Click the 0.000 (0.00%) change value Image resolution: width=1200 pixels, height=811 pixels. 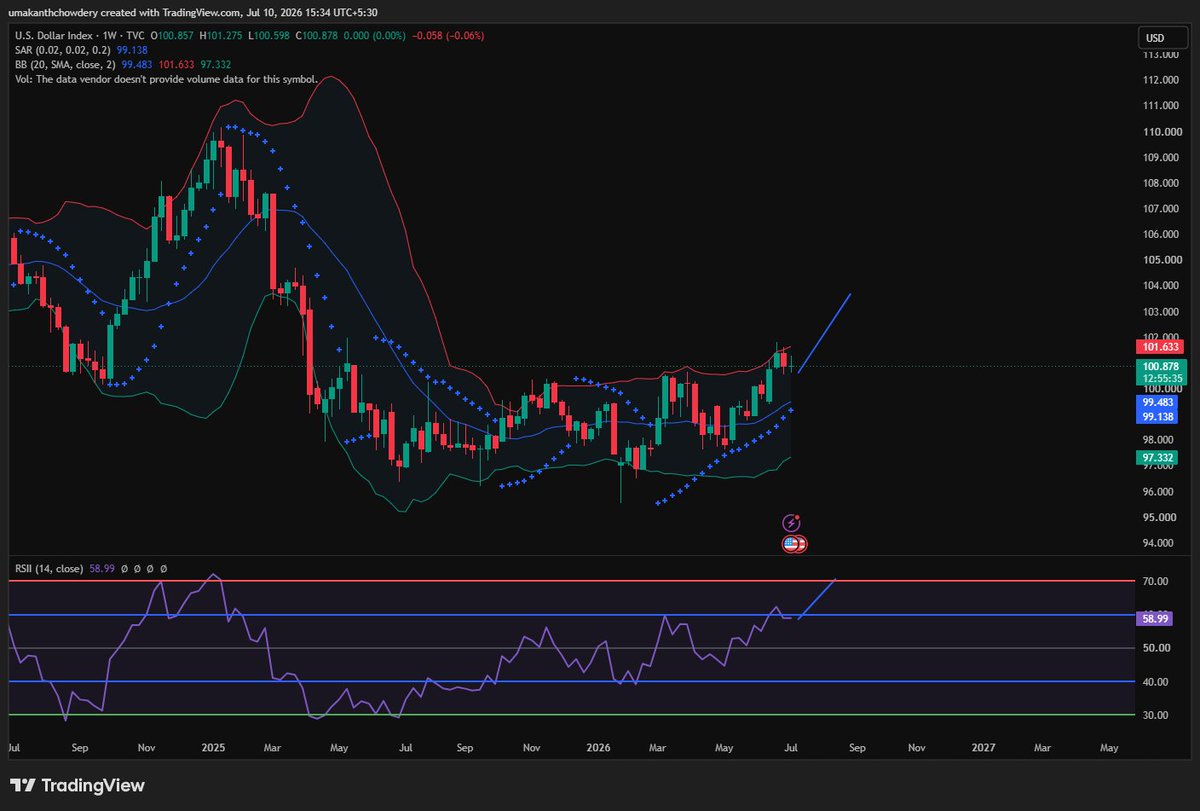[374, 37]
